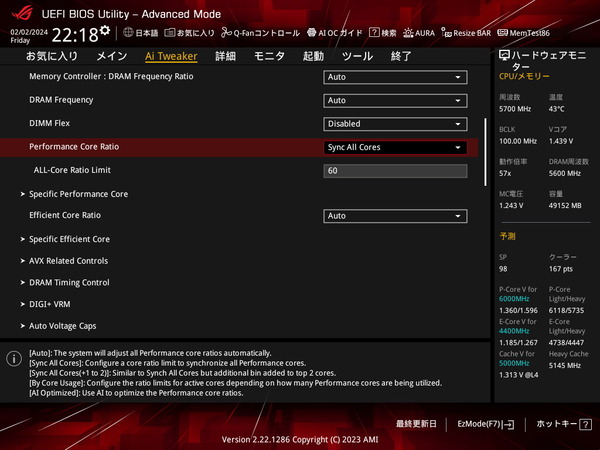600x450 pixels.
Task: Click the 167 pts cooler score
Action: coord(561,269)
